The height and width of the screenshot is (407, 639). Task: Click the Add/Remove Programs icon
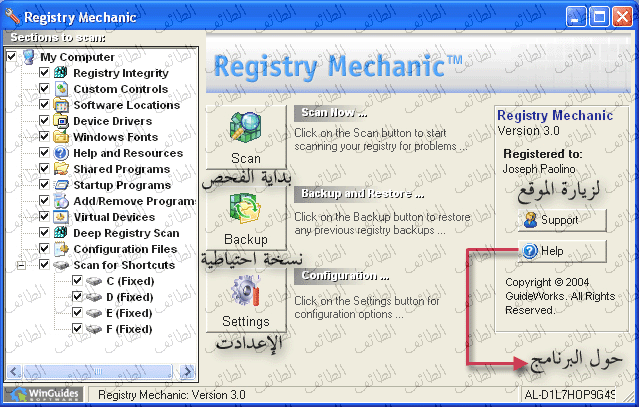[x=61, y=200]
